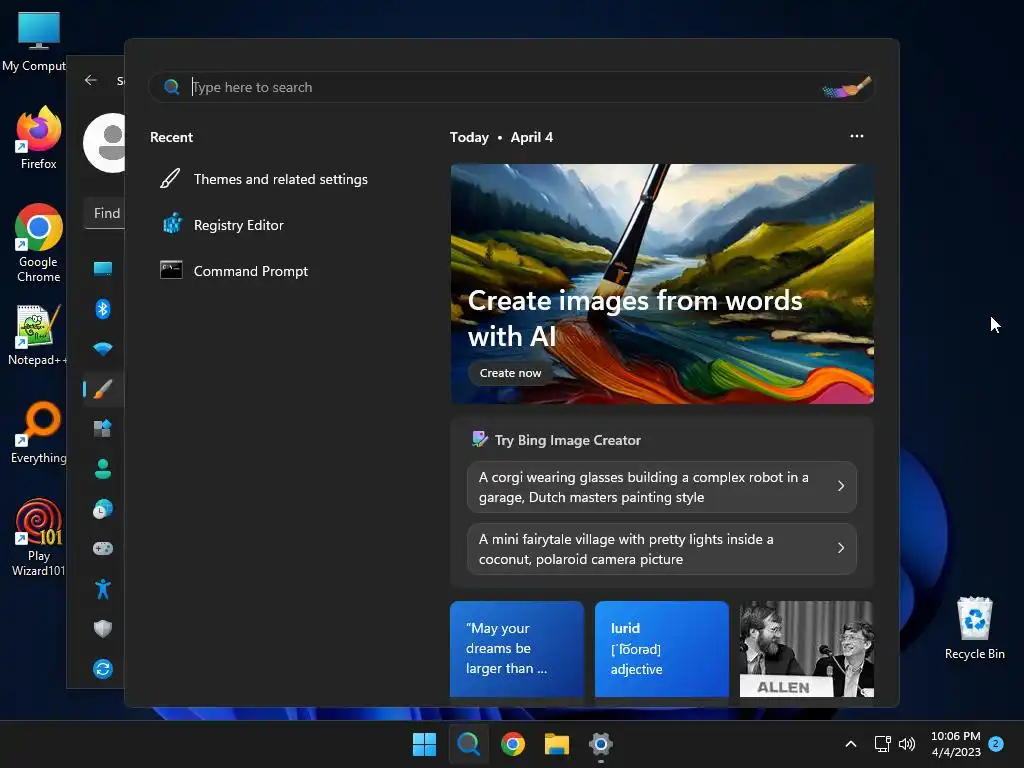This screenshot has width=1024, height=768.
Task: Show hidden icons in system tray
Action: coord(851,744)
